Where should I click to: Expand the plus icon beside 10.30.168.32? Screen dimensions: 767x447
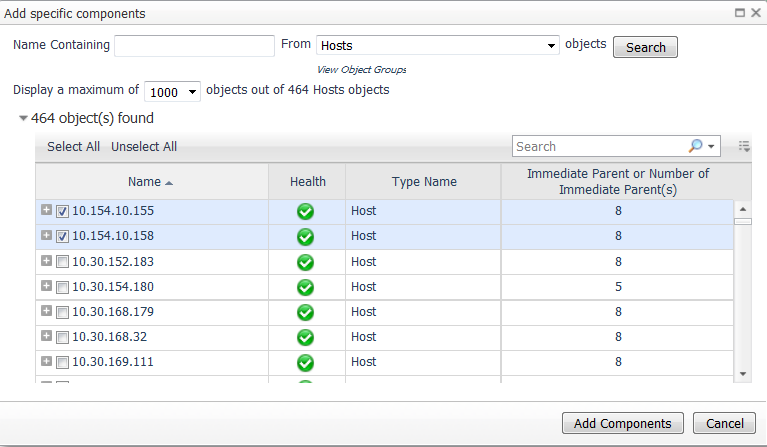pyautogui.click(x=46, y=335)
